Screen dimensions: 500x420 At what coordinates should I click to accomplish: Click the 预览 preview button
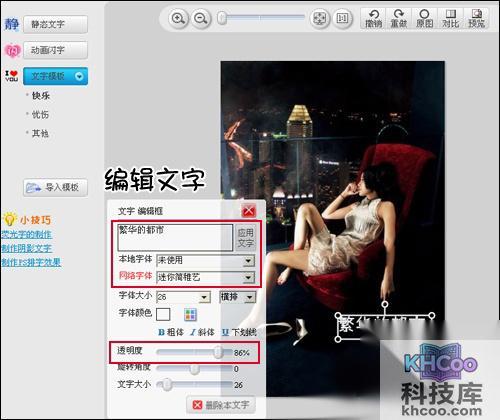tap(476, 18)
